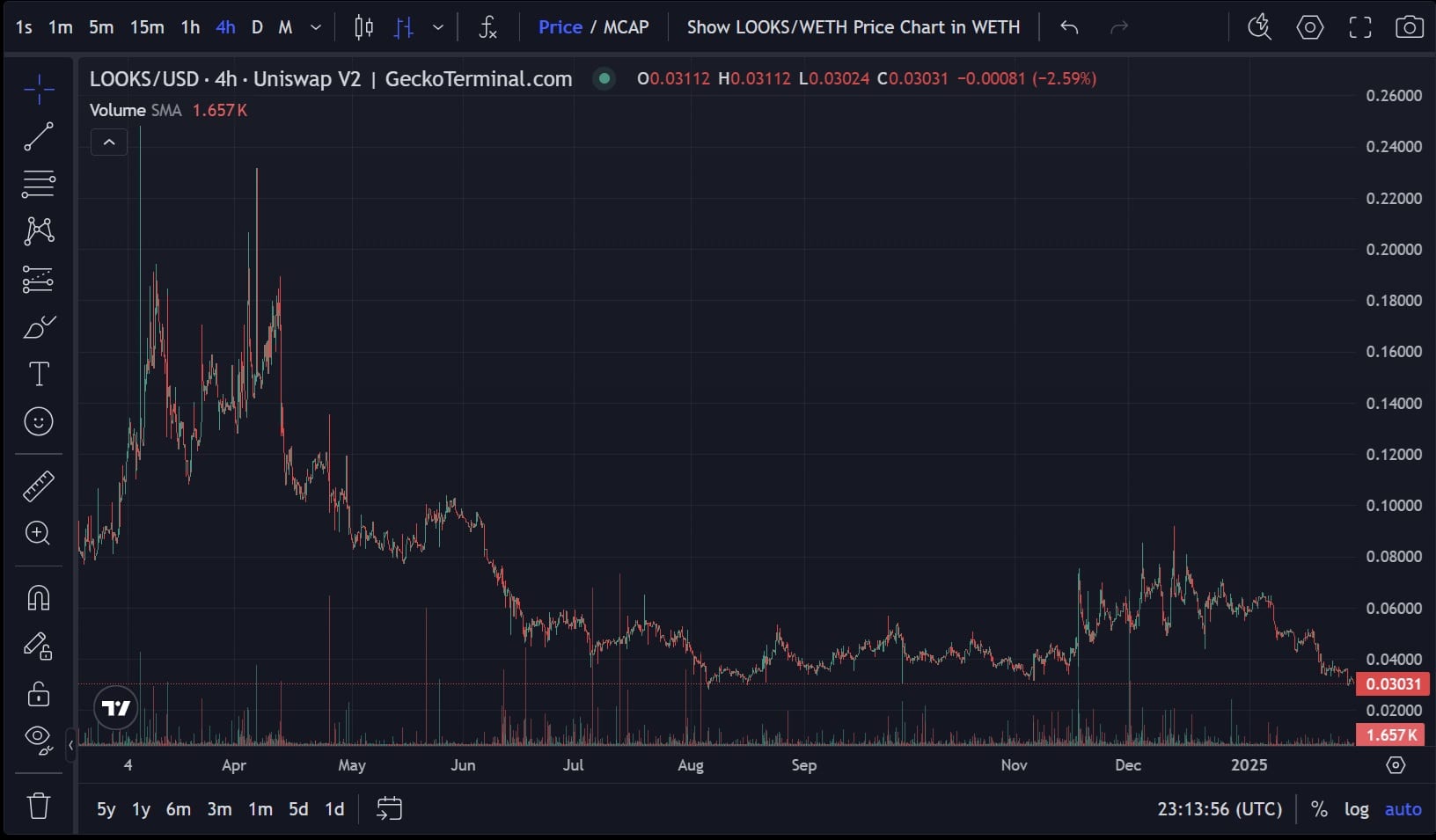
Task: Select the XABCD pattern tool
Action: point(38,230)
